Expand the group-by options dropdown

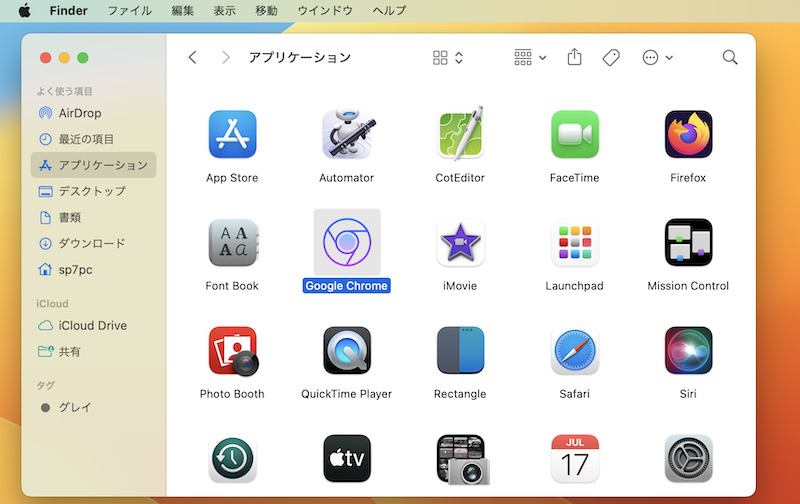pyautogui.click(x=529, y=58)
